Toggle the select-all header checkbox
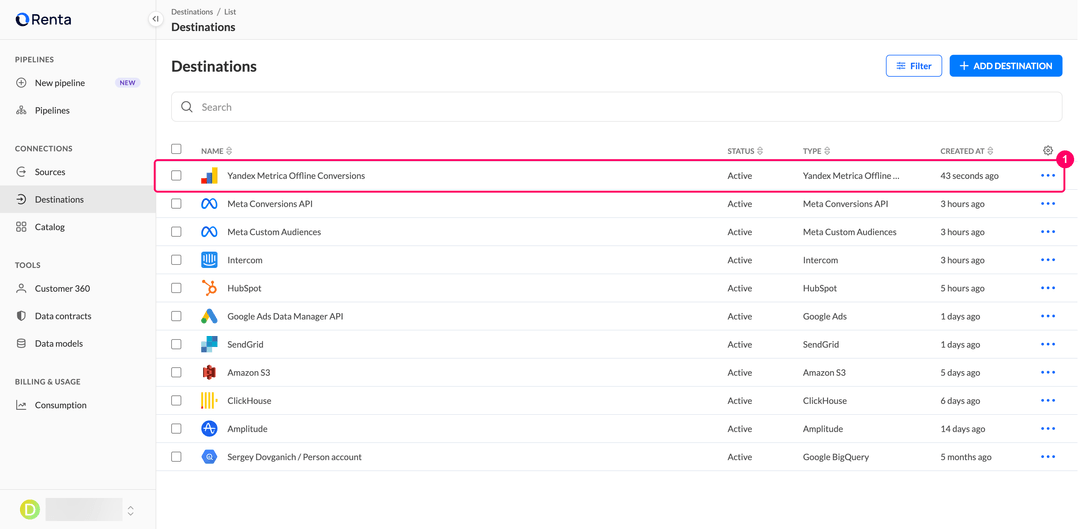The height and width of the screenshot is (529, 1080). click(x=176, y=149)
